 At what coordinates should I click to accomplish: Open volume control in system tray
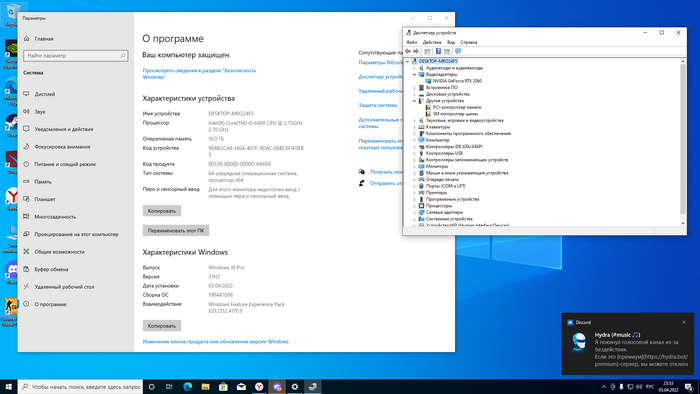pos(639,387)
